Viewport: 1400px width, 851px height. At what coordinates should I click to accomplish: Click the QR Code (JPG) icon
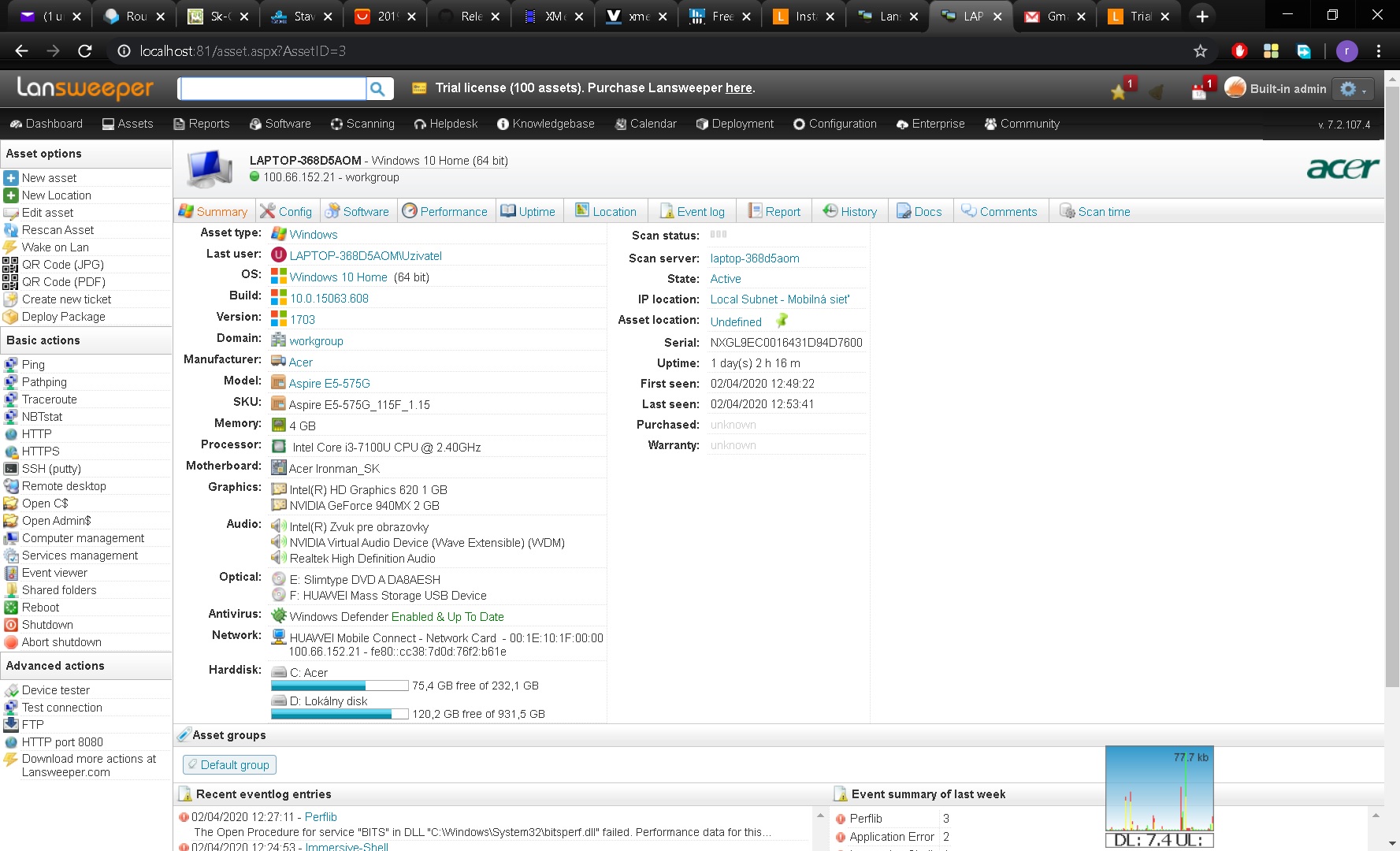[x=11, y=265]
